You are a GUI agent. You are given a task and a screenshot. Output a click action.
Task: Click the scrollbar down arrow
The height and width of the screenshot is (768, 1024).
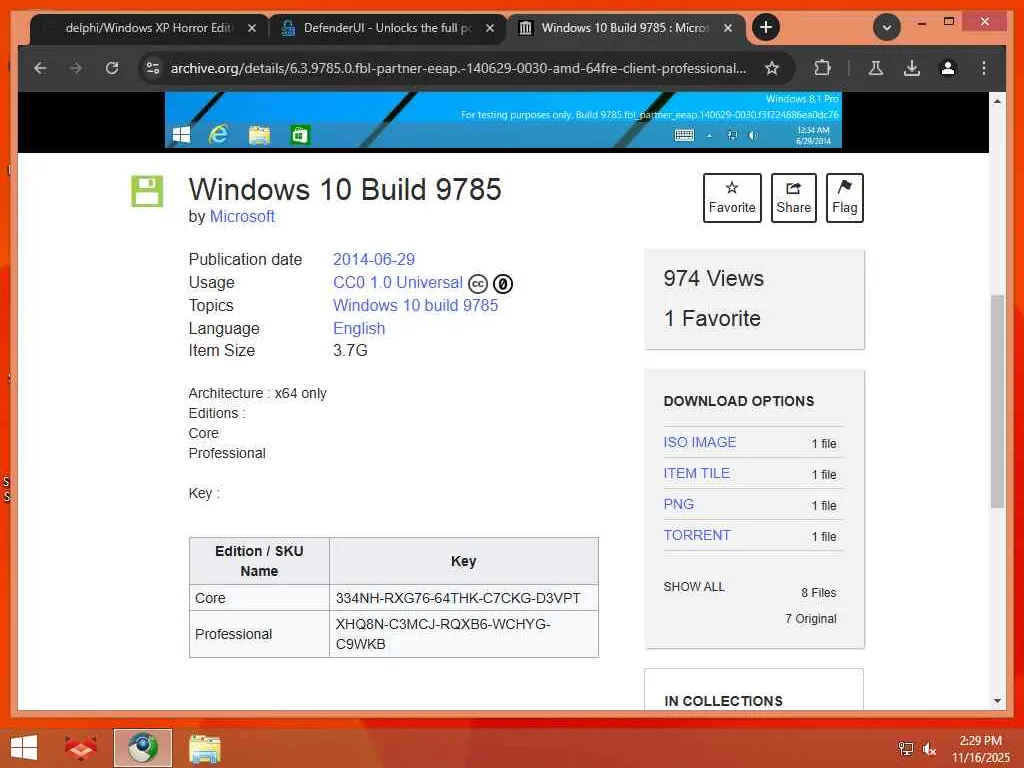click(997, 701)
